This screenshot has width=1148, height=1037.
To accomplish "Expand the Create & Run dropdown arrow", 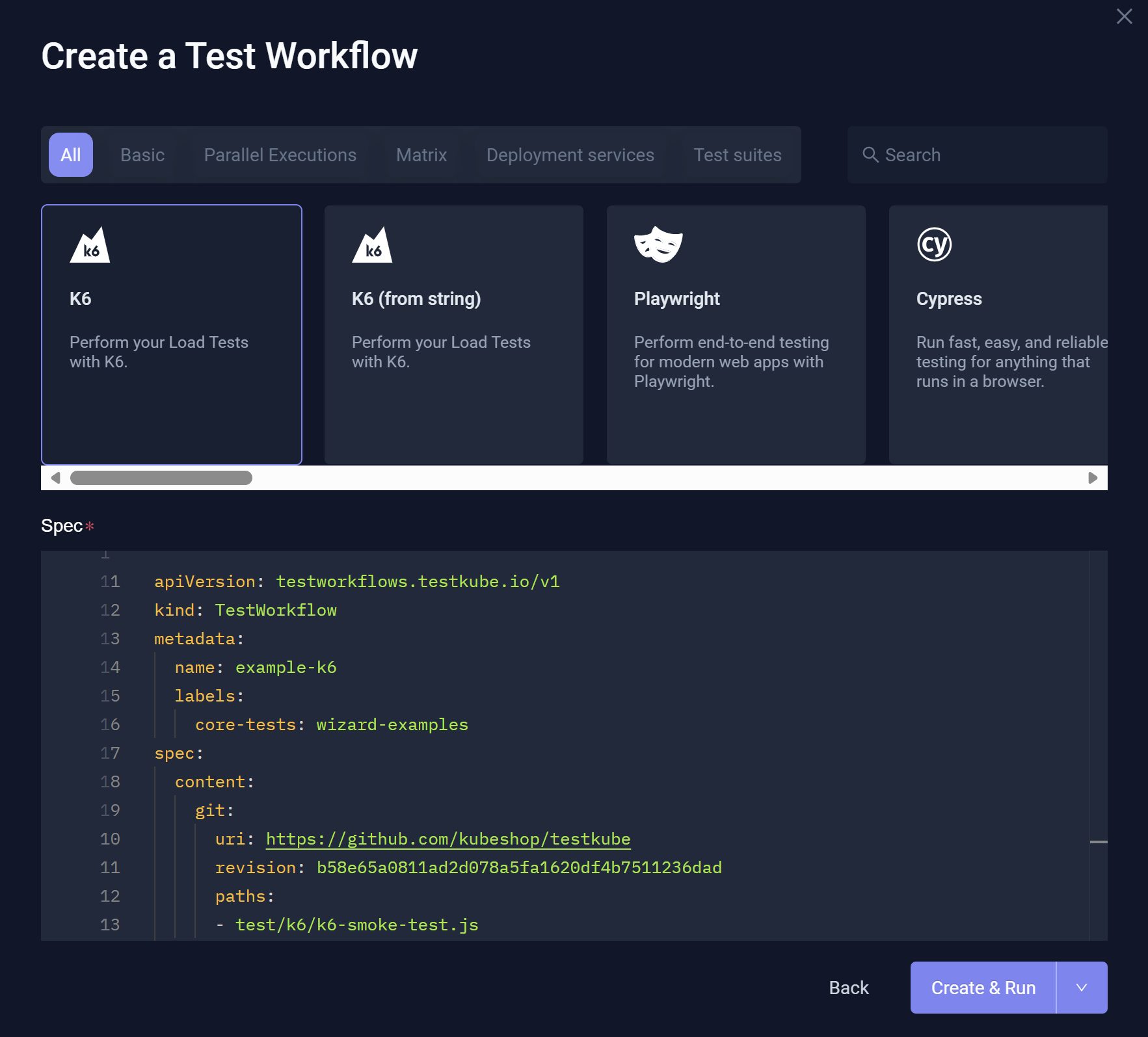I will click(x=1082, y=988).
